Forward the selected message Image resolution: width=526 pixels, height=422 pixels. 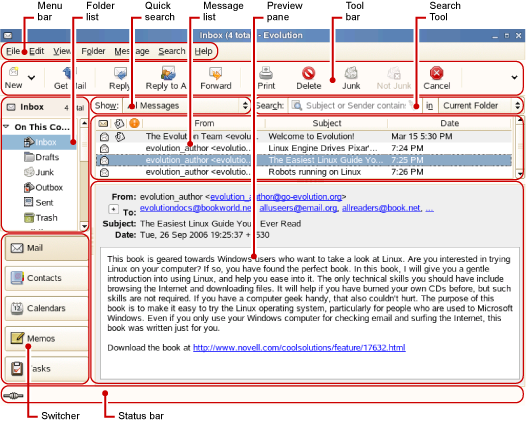[x=216, y=78]
